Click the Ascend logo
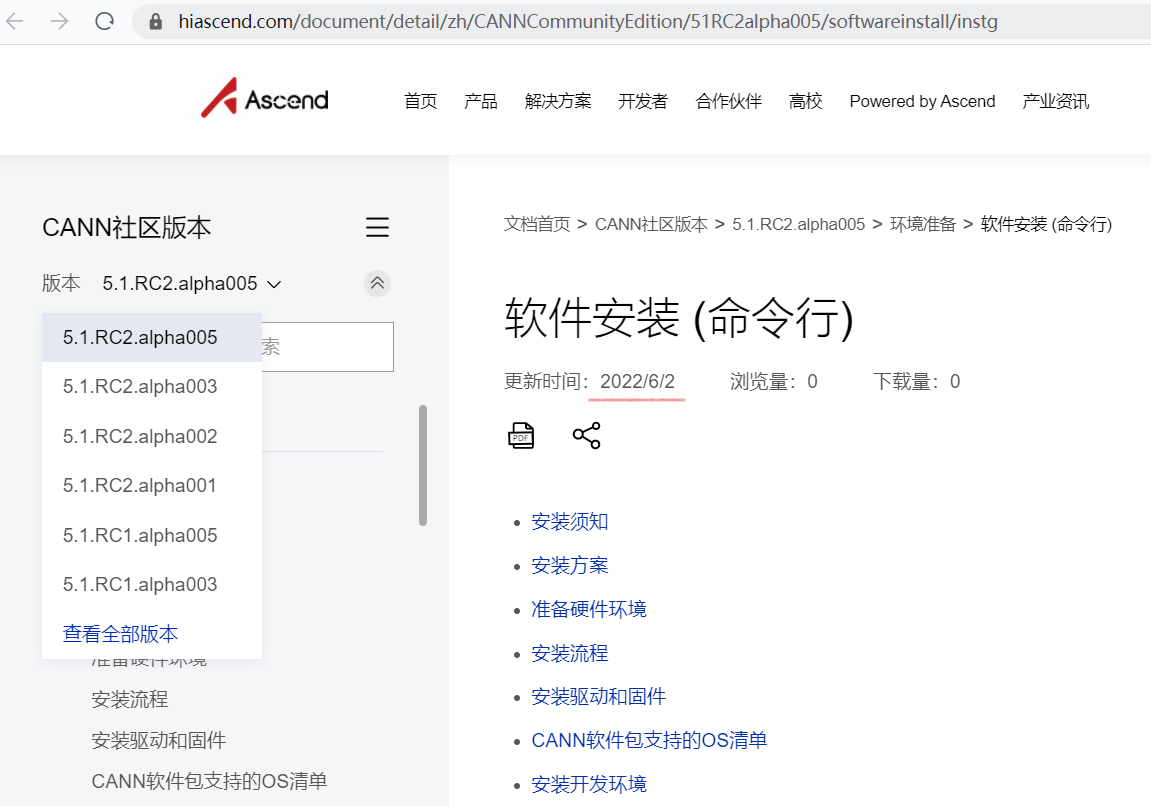Viewport: 1151px width, 806px height. coord(265,98)
